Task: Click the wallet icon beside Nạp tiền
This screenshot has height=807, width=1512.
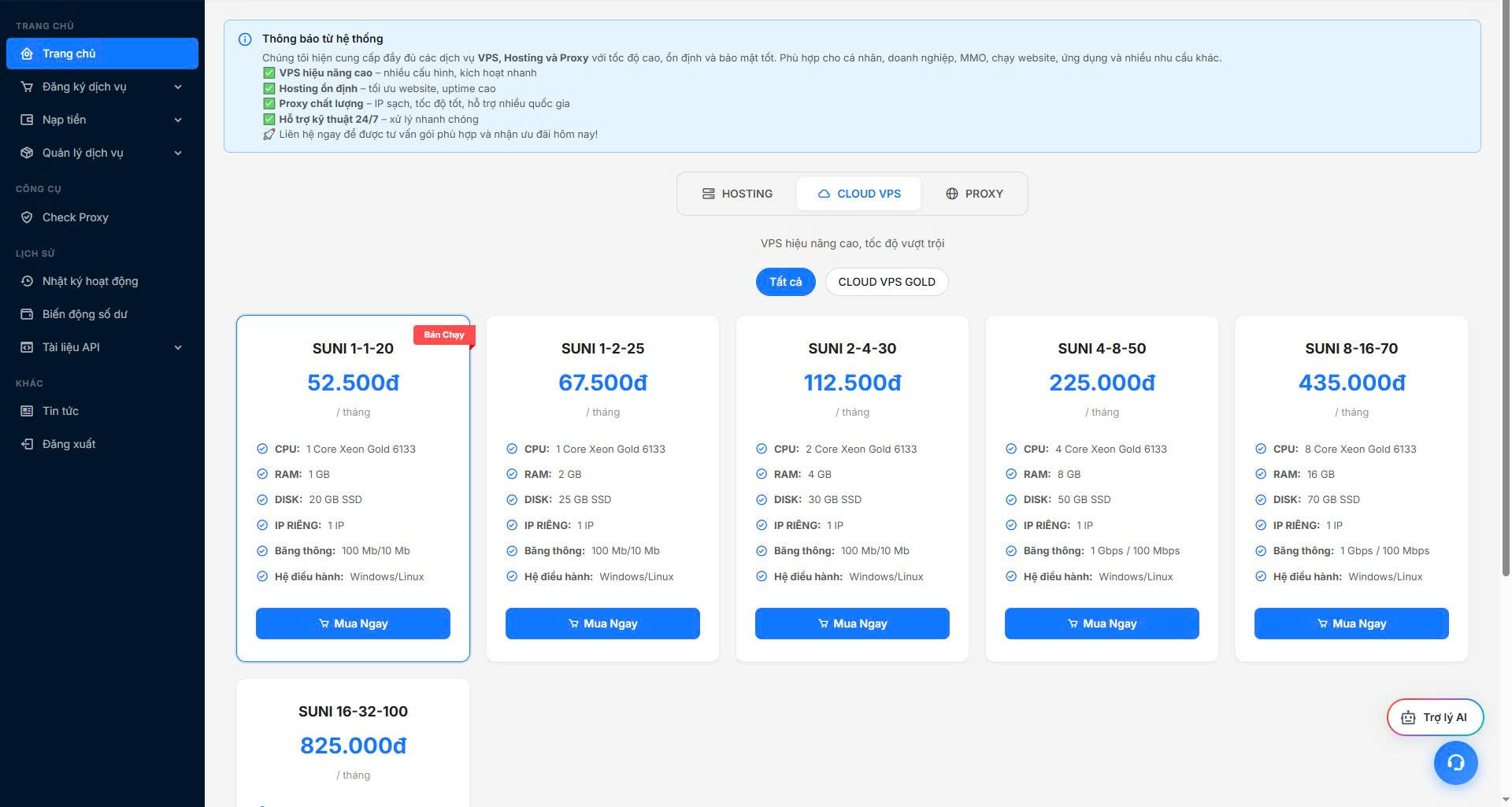Action: coord(27,120)
